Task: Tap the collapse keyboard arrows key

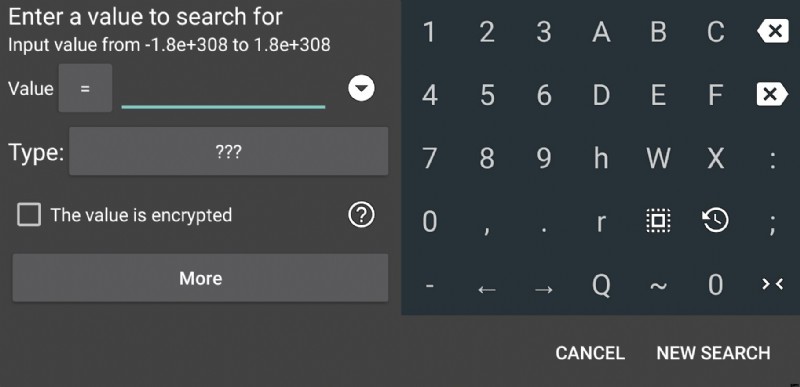Action: (772, 285)
